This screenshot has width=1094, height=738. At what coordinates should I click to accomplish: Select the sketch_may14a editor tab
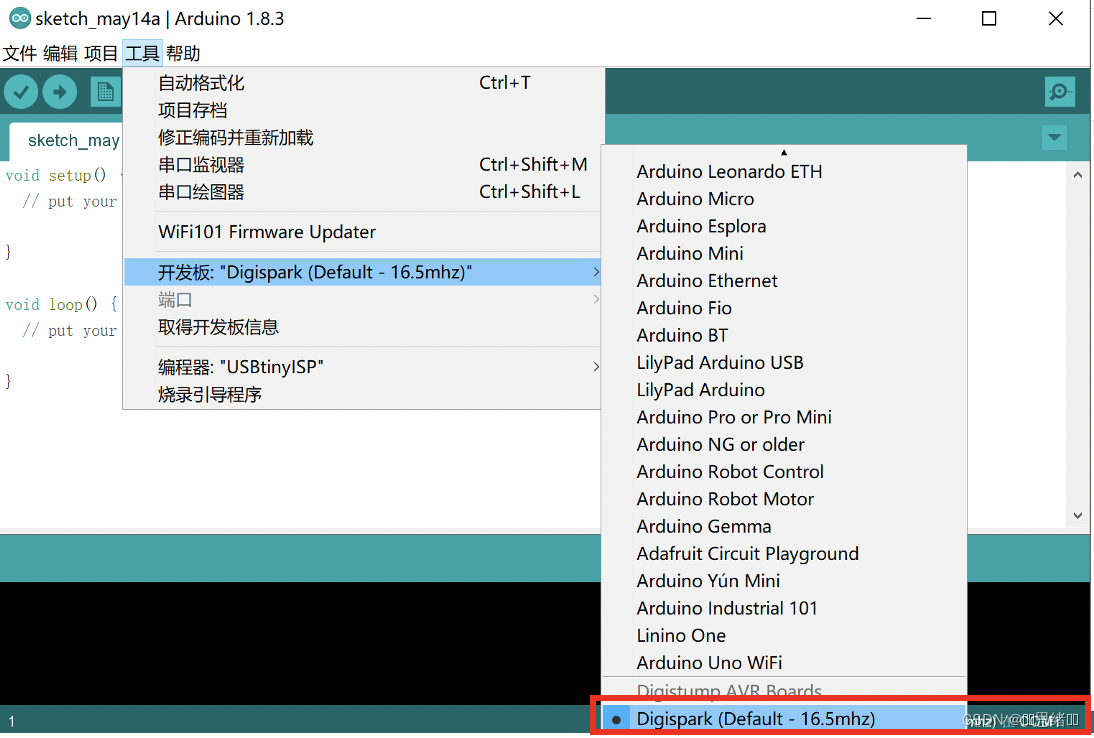pyautogui.click(x=66, y=140)
